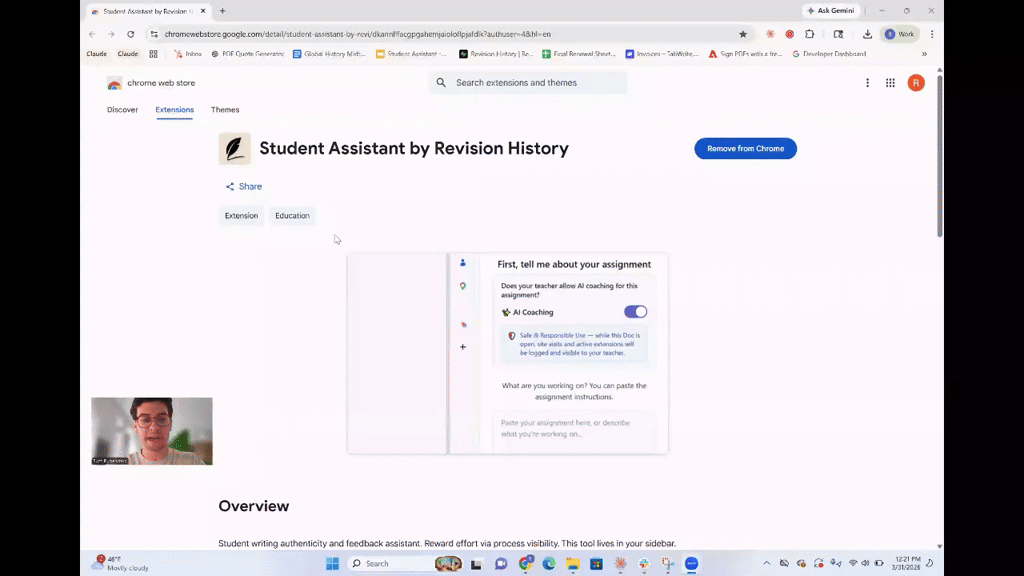Open the weather widget in taskbar
The width and height of the screenshot is (1024, 576).
[x=120, y=563]
